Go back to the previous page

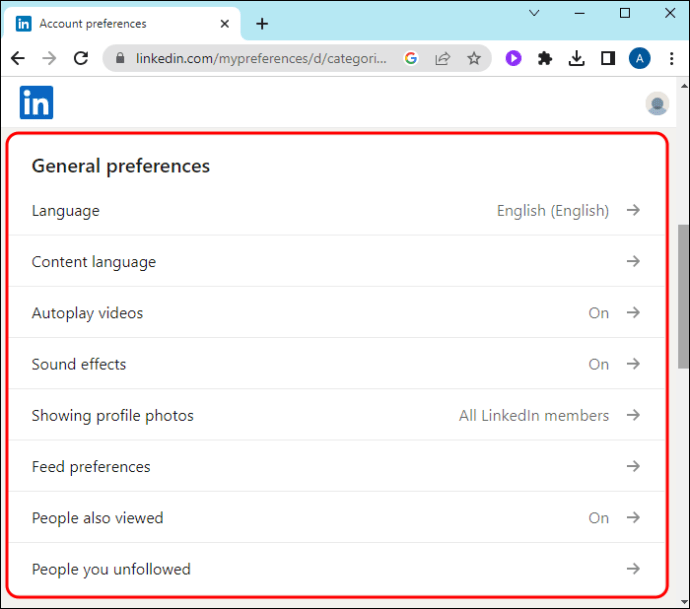18,58
